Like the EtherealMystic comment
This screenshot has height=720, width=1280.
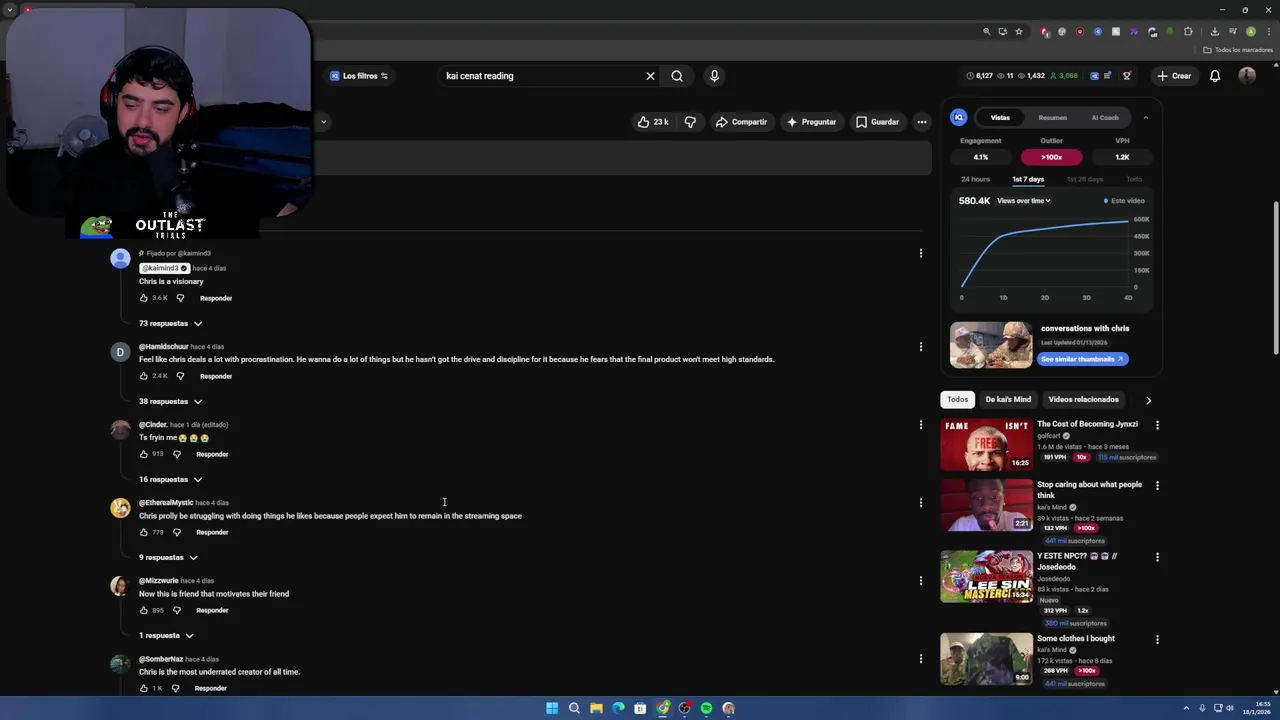coord(143,532)
